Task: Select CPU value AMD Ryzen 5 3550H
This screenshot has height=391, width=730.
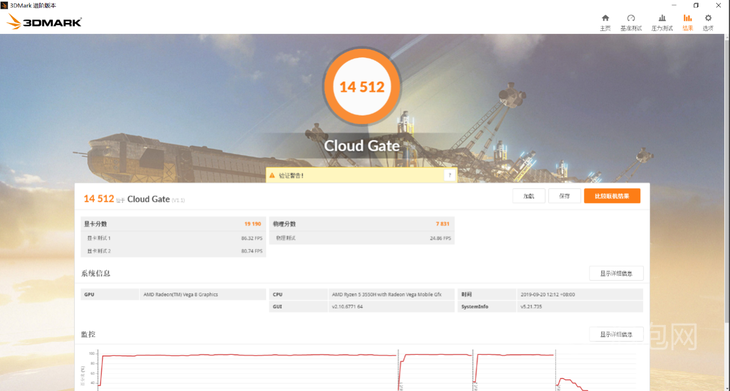Action: coord(386,294)
